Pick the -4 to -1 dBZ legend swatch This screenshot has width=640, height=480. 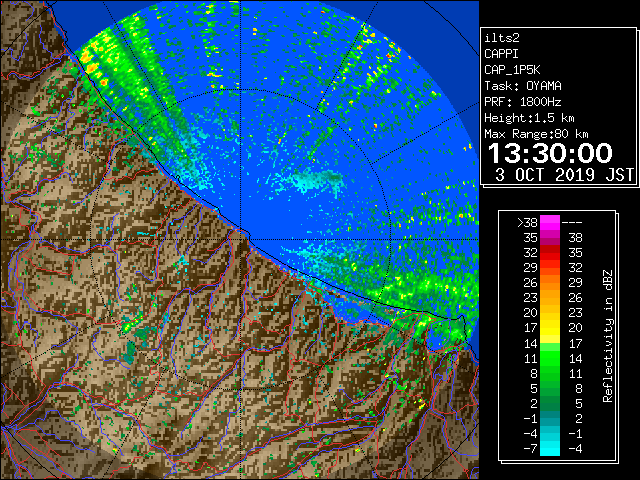550,434
